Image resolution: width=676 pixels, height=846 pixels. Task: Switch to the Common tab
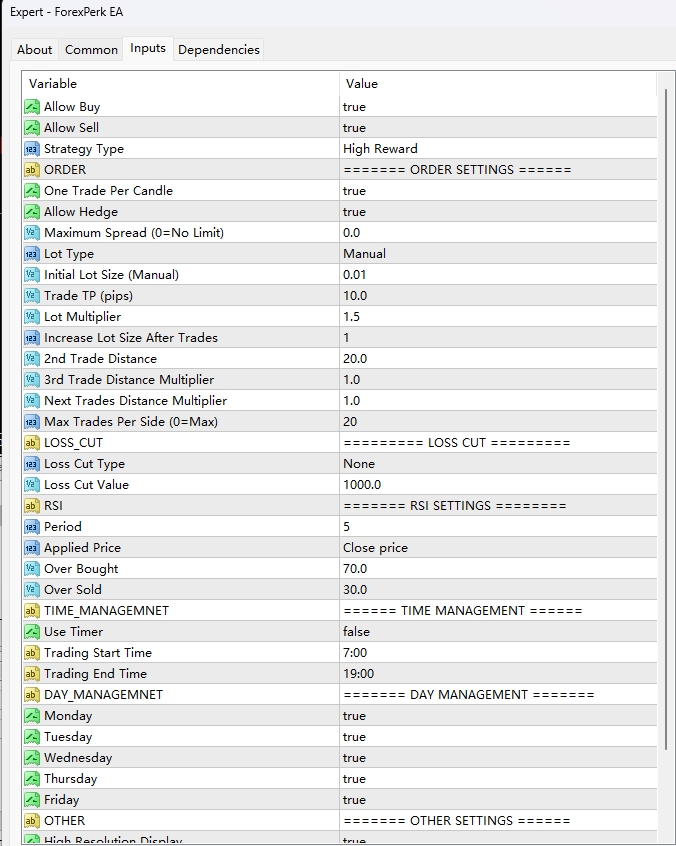pyautogui.click(x=91, y=49)
